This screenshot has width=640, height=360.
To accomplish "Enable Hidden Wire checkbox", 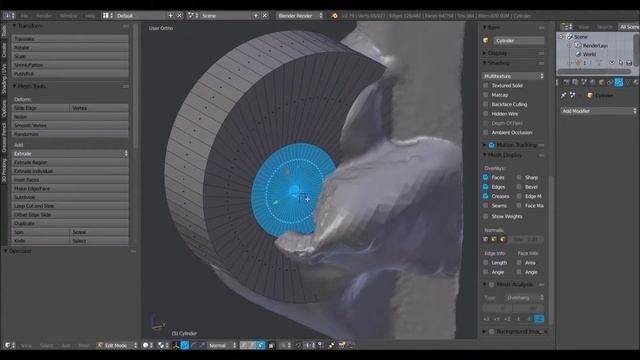I will pos(486,113).
